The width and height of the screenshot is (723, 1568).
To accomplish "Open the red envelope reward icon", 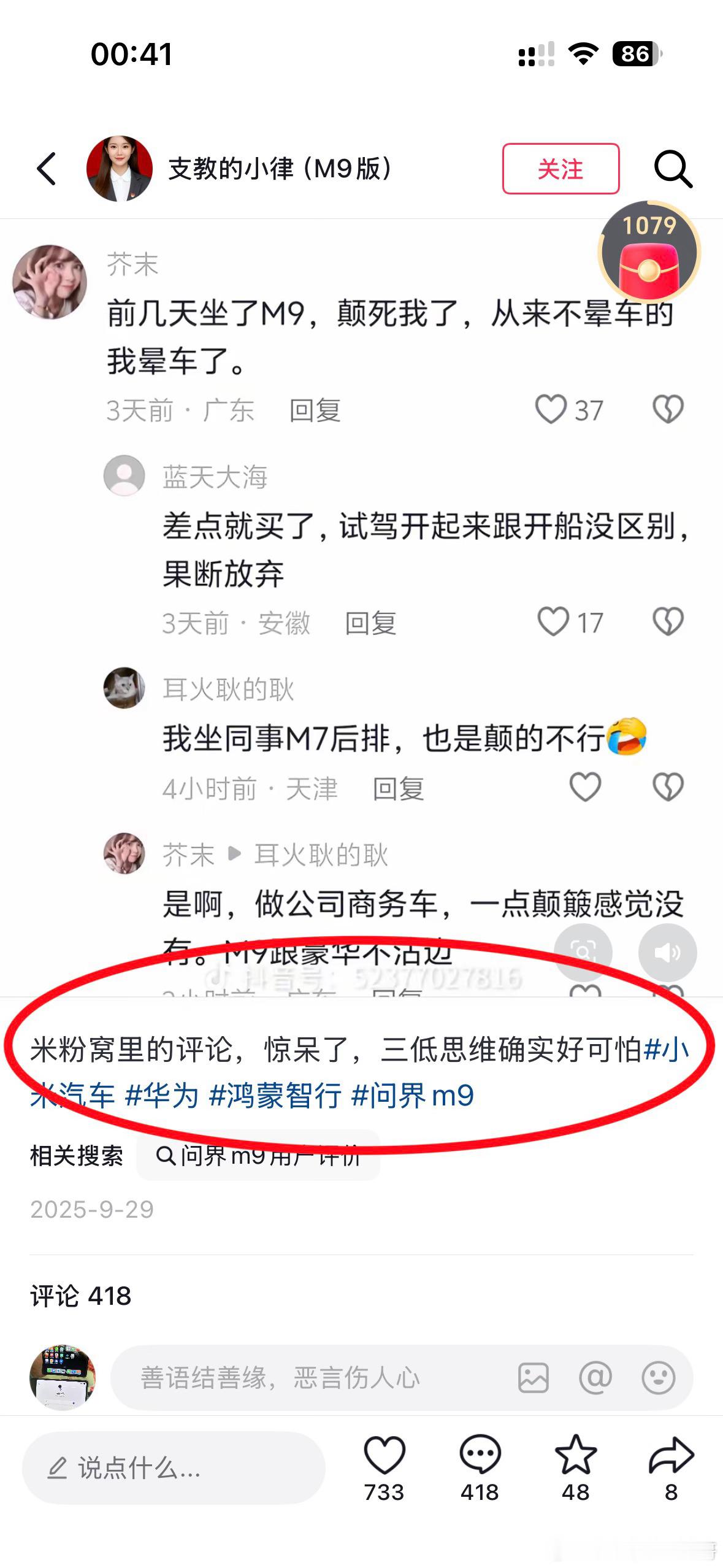I will coord(649,252).
